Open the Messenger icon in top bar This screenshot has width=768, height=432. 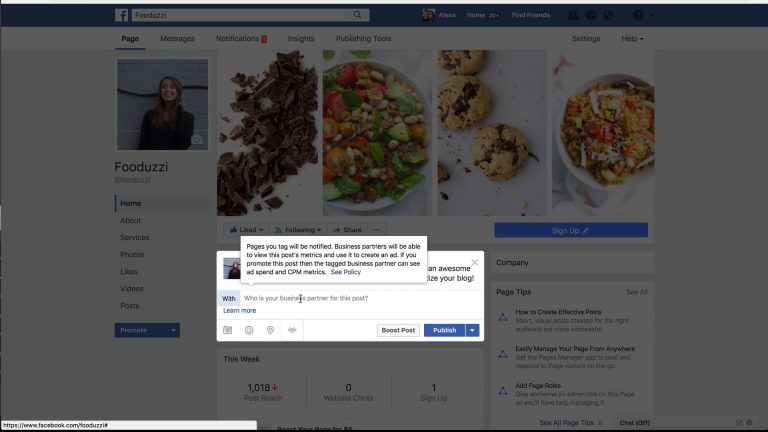(x=591, y=15)
